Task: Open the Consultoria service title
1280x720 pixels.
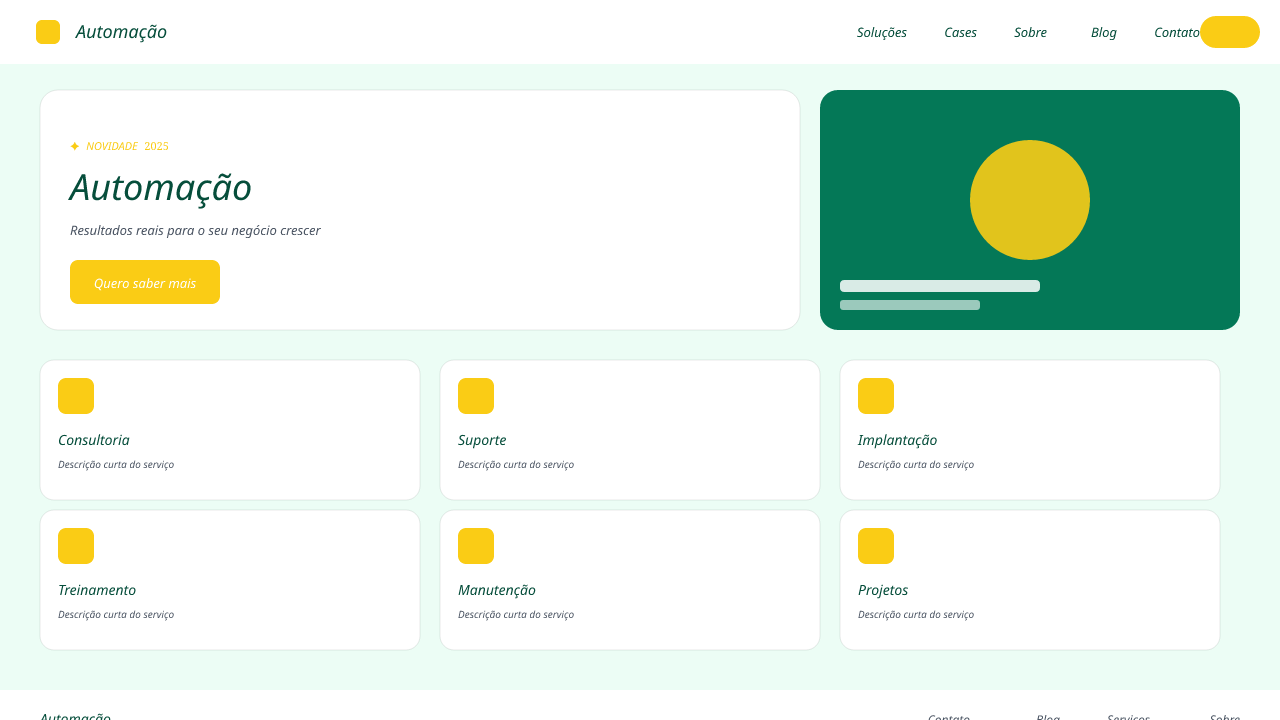Action: click(x=94, y=440)
